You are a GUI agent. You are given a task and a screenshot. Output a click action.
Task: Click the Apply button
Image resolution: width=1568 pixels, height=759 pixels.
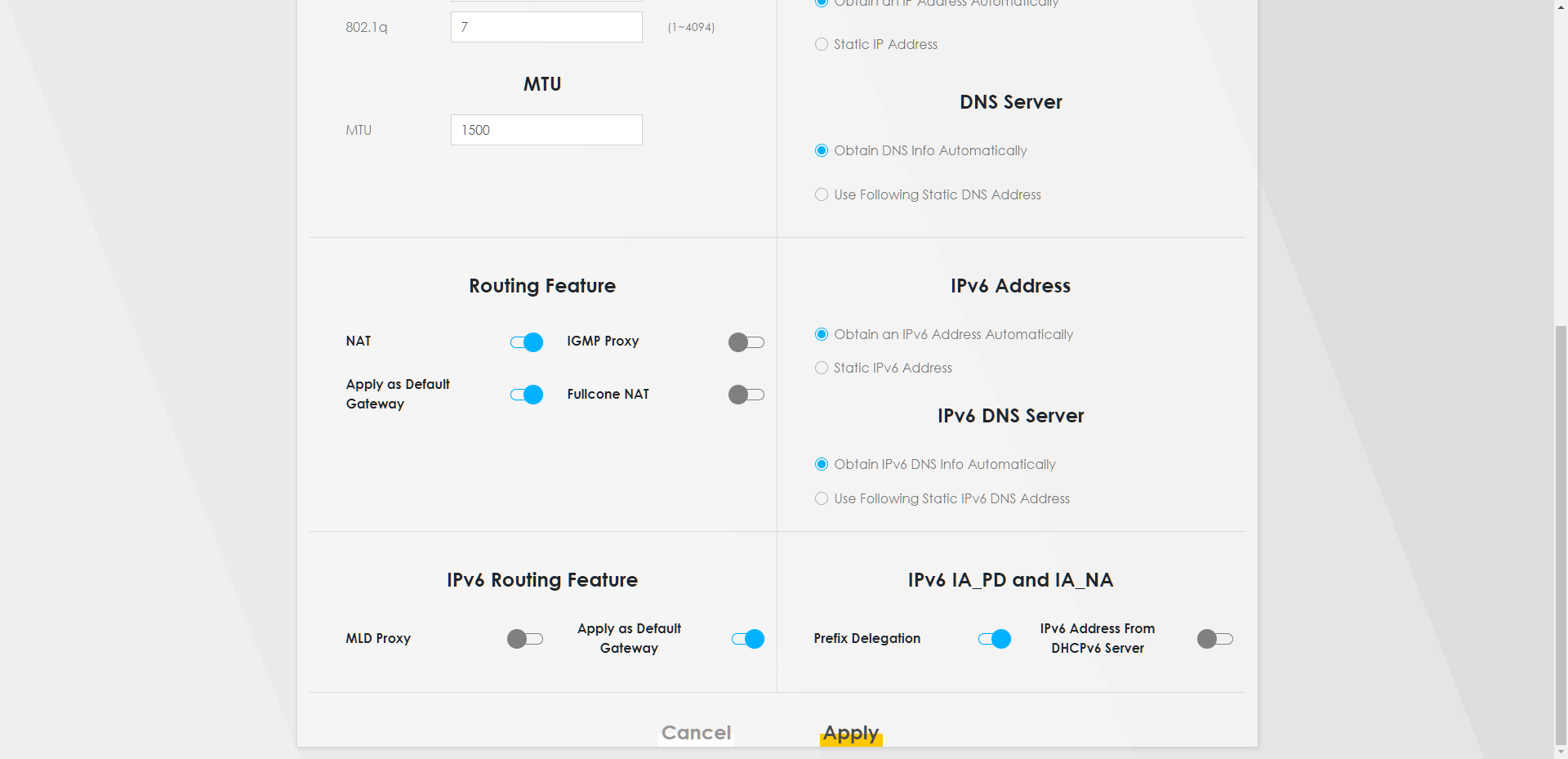[x=850, y=733]
